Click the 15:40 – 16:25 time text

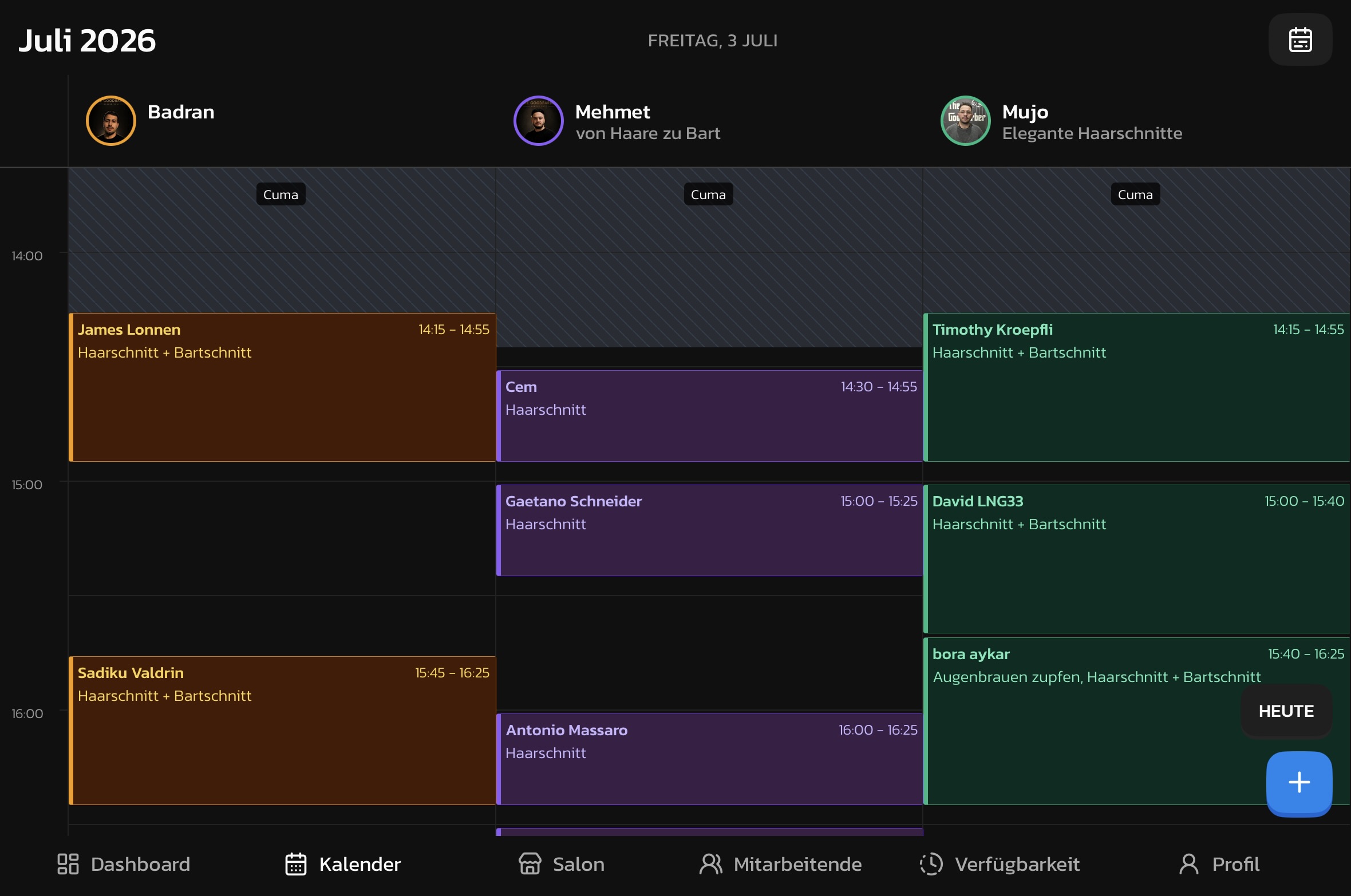(1306, 653)
